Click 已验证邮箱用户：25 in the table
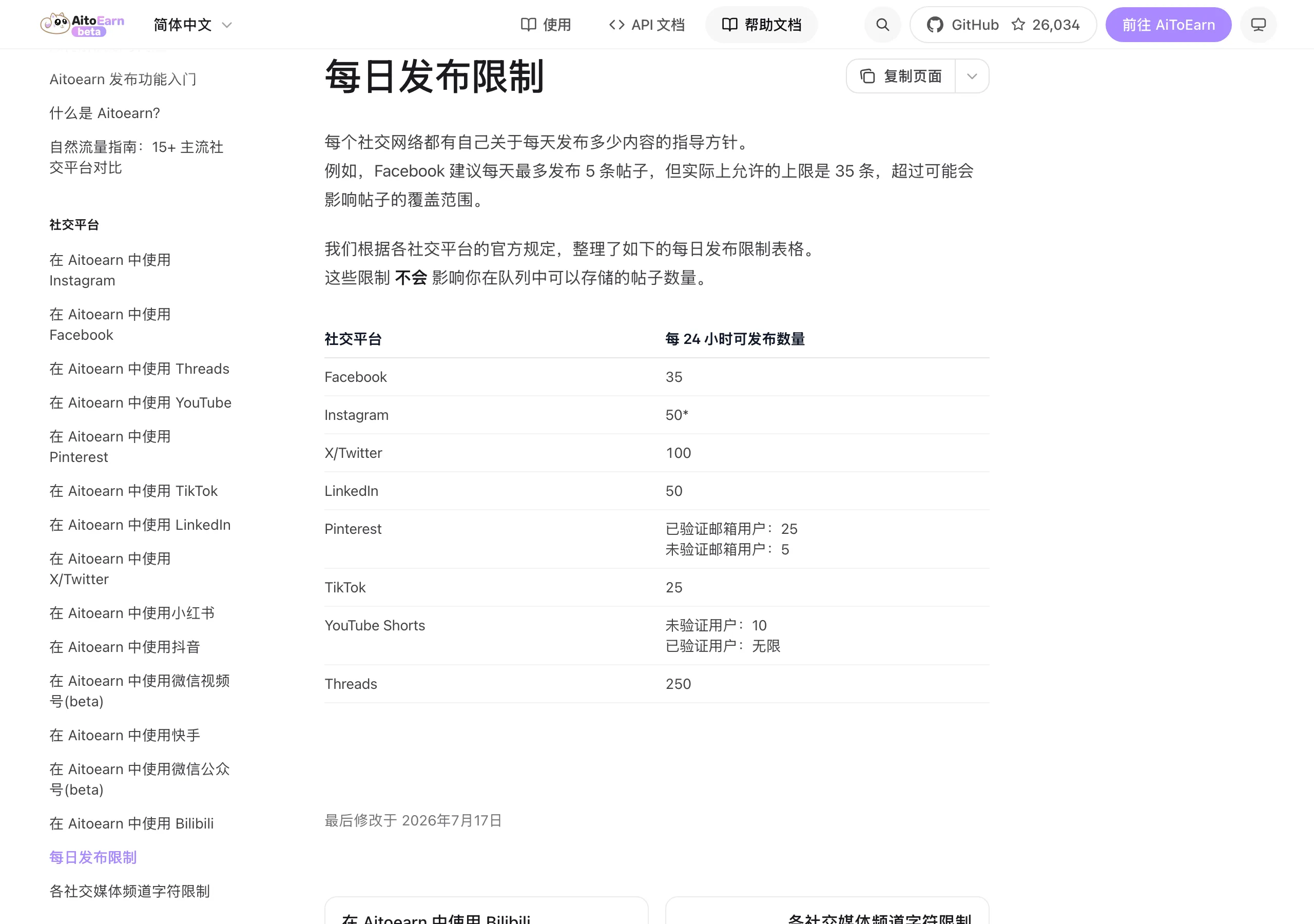The height and width of the screenshot is (924, 1314). click(731, 528)
